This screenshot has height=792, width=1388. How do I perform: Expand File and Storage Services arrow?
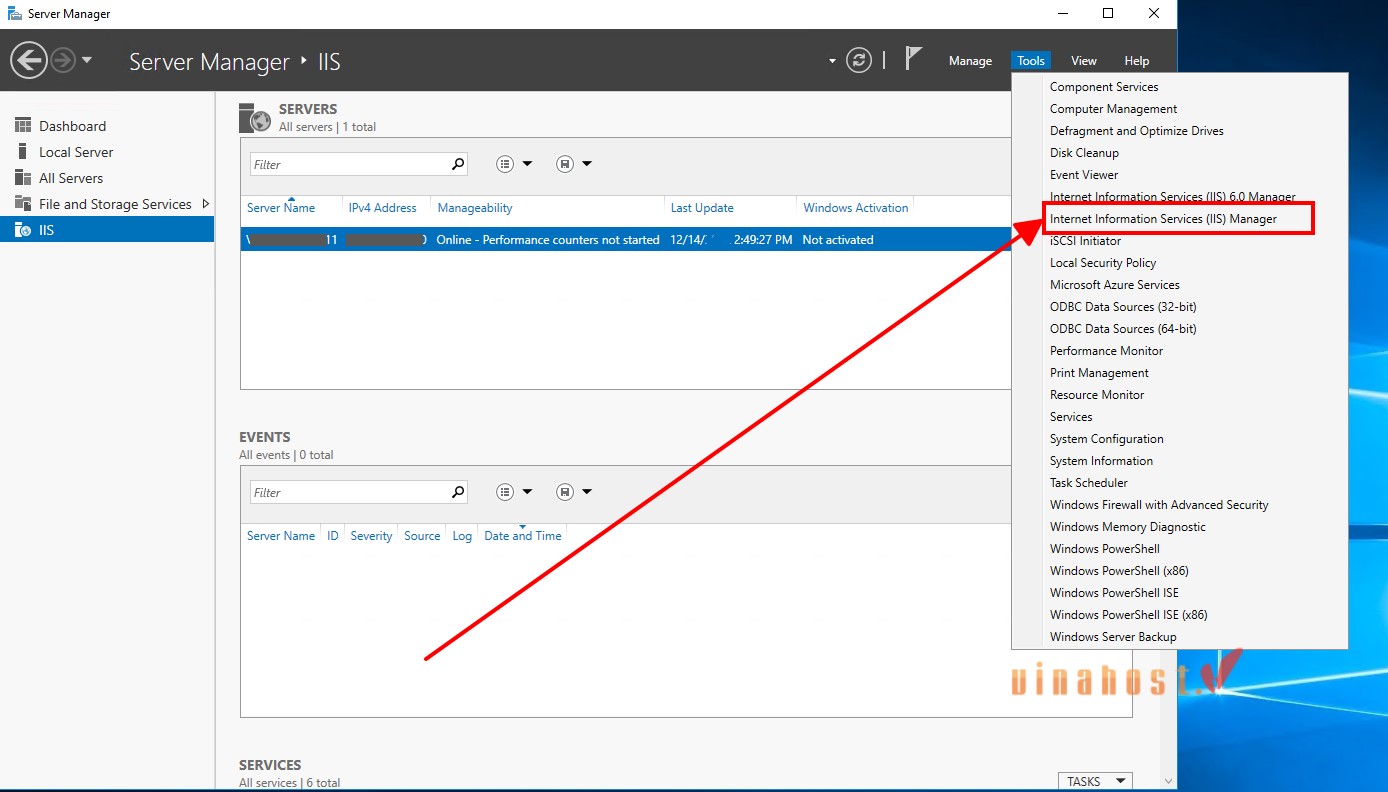tap(206, 204)
